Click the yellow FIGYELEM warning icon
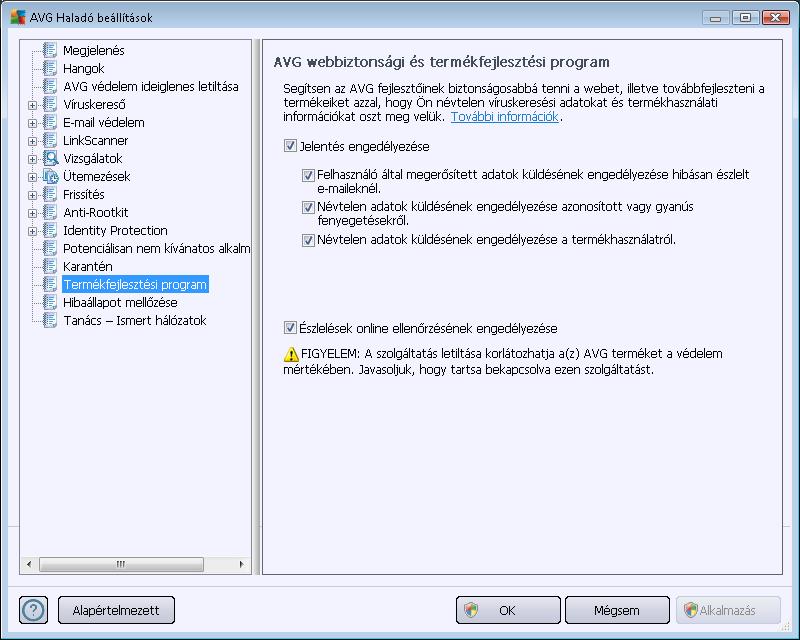Viewport: 800px width, 640px height. tap(291, 354)
